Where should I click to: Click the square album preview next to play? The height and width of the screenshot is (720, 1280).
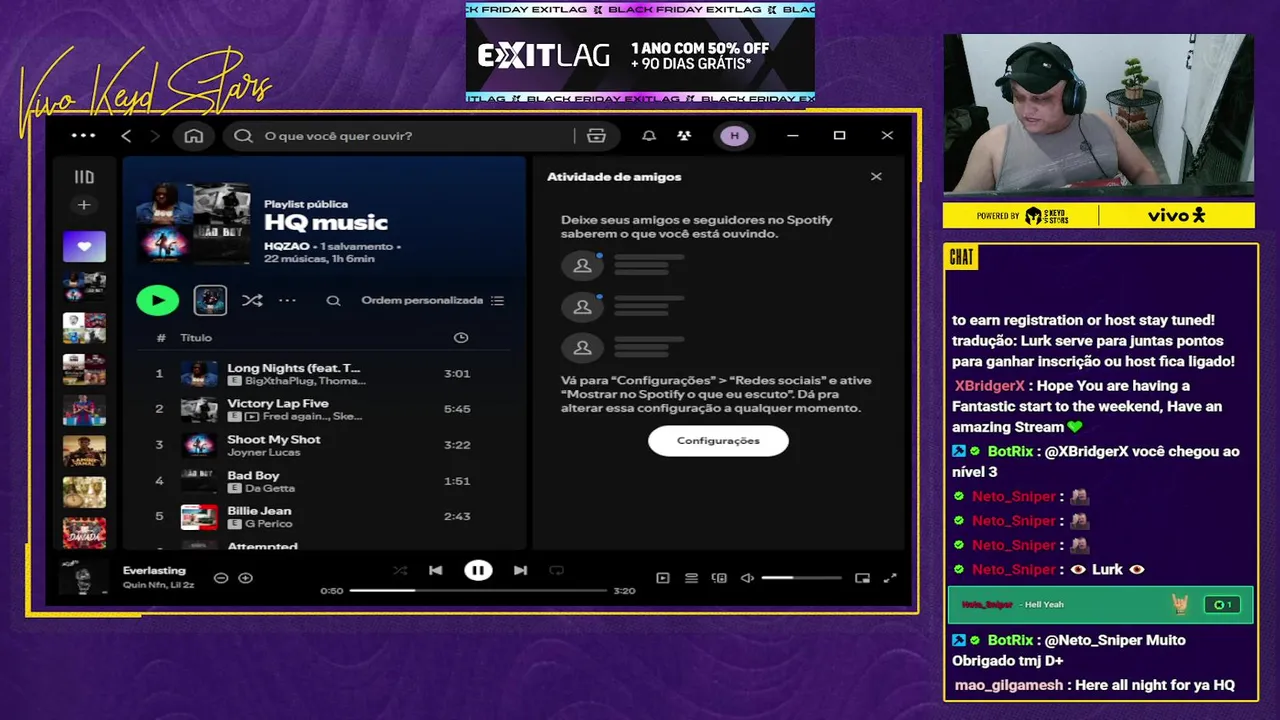[x=210, y=300]
